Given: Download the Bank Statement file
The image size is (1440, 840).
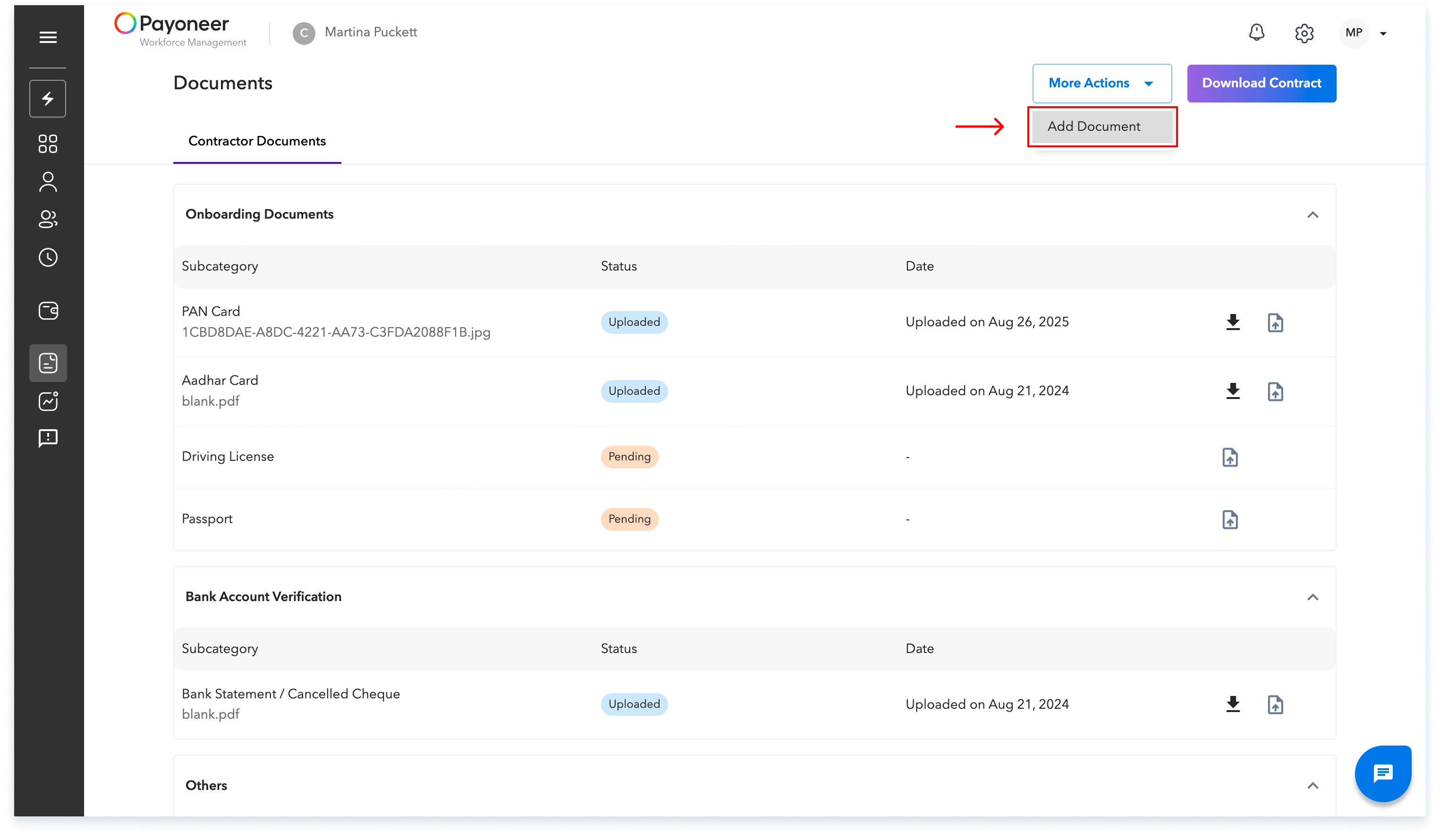Looking at the screenshot, I should click(x=1233, y=704).
